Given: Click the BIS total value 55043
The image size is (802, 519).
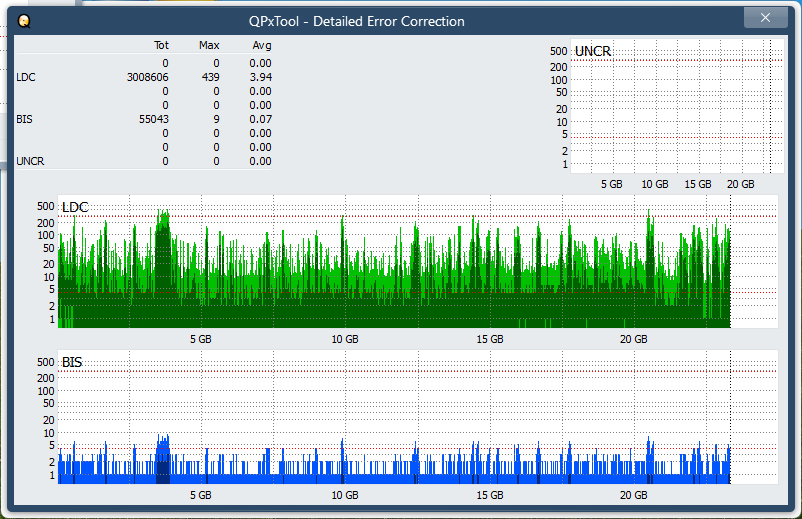Looking at the screenshot, I should (x=154, y=119).
